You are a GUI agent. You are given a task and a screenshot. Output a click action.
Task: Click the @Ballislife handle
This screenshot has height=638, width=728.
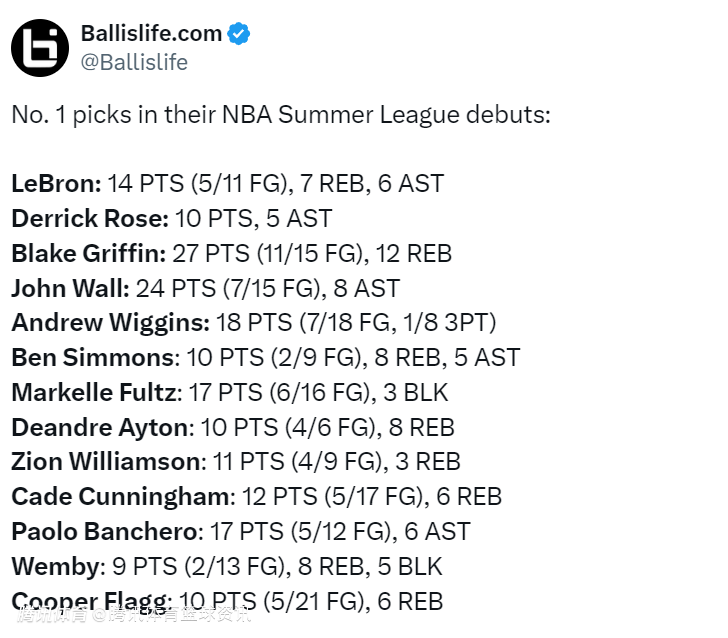(x=133, y=62)
